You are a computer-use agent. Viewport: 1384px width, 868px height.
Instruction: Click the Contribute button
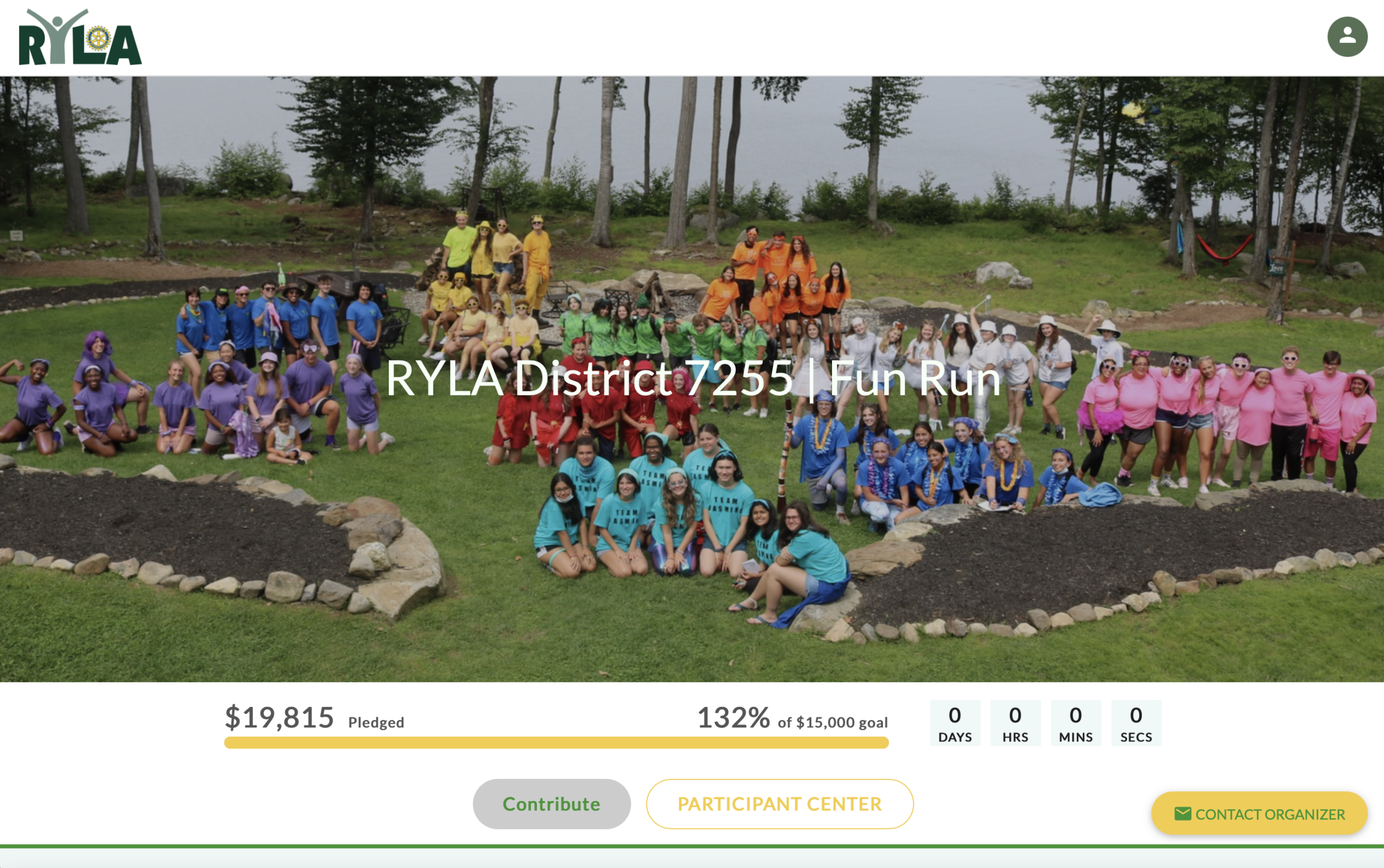[551, 804]
